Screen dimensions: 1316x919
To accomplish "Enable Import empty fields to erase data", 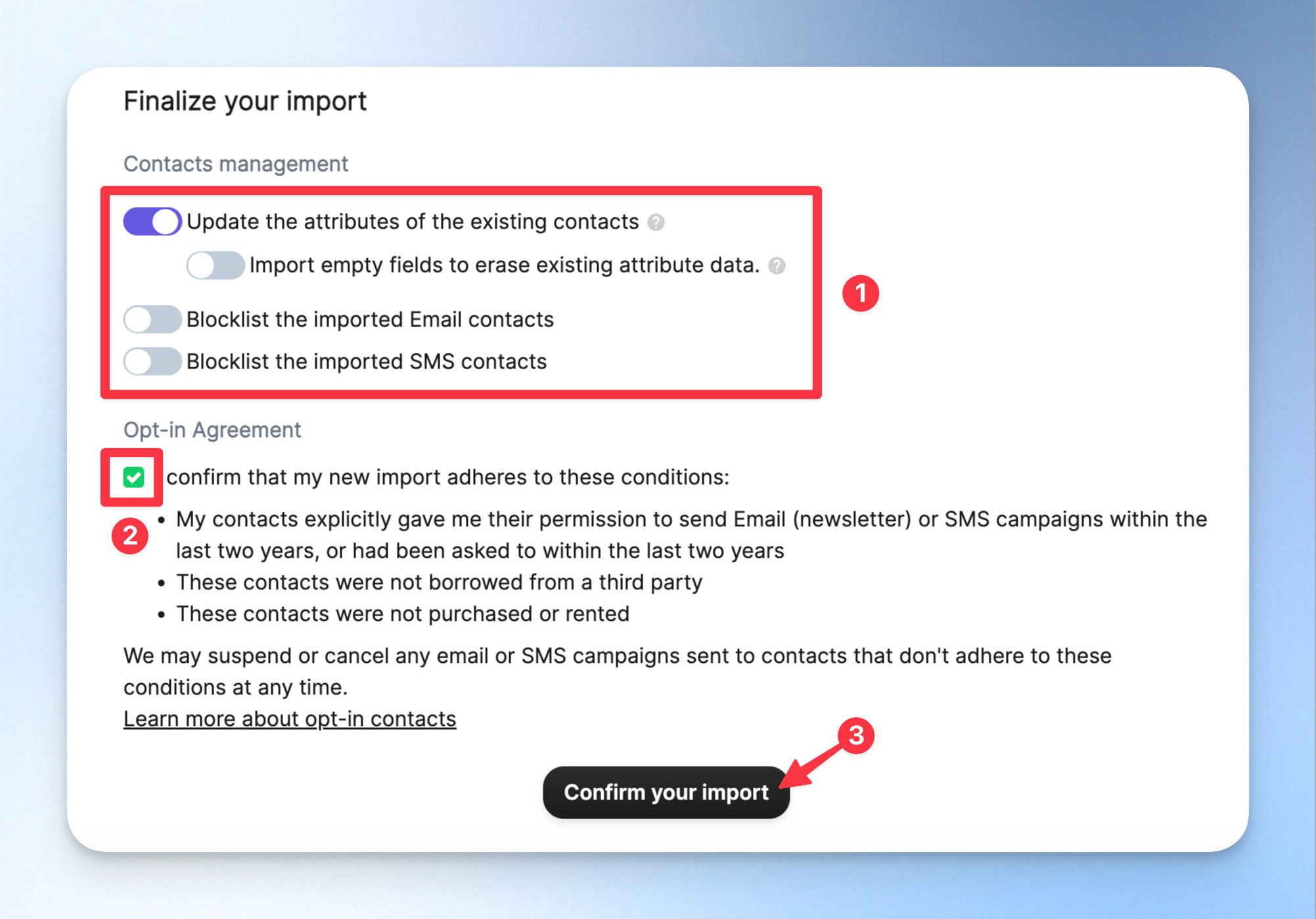I will click(x=216, y=265).
